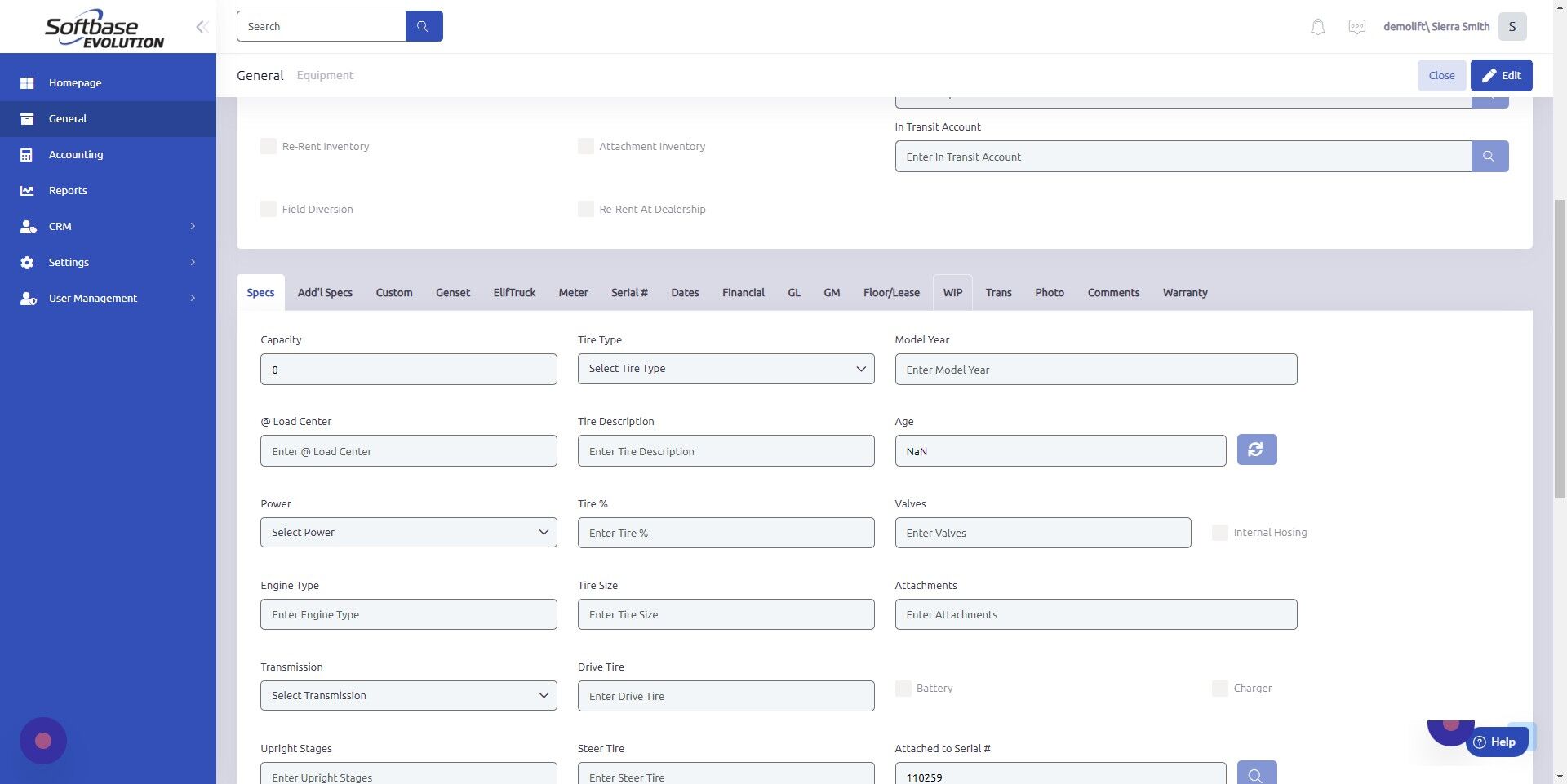This screenshot has width=1567, height=784.
Task: Open the Warranty tab
Action: pyautogui.click(x=1185, y=292)
